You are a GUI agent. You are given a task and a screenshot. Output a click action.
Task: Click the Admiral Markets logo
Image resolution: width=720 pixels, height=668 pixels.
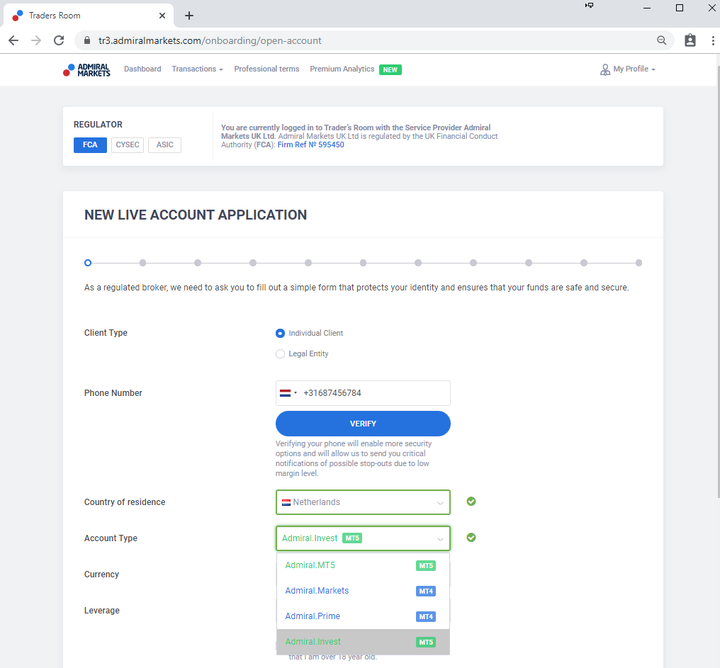coord(87,70)
